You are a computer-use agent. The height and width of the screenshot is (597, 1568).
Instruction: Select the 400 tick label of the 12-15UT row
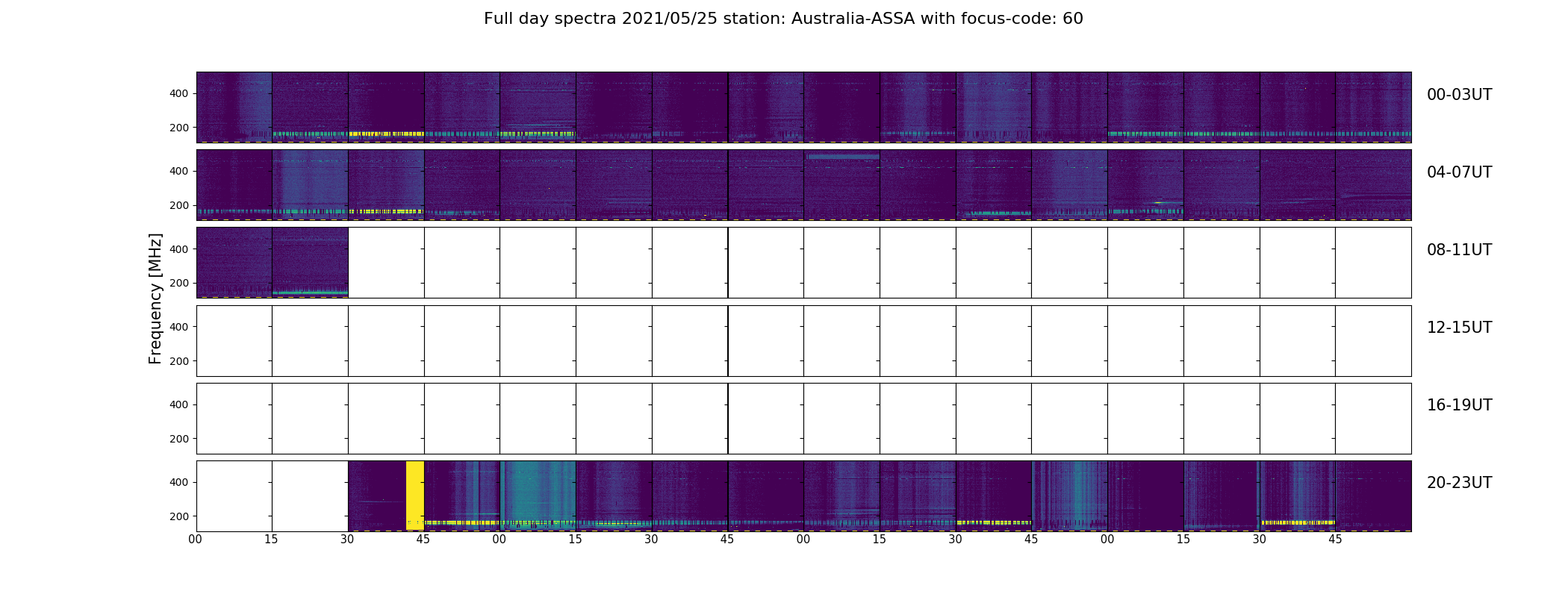[x=179, y=327]
